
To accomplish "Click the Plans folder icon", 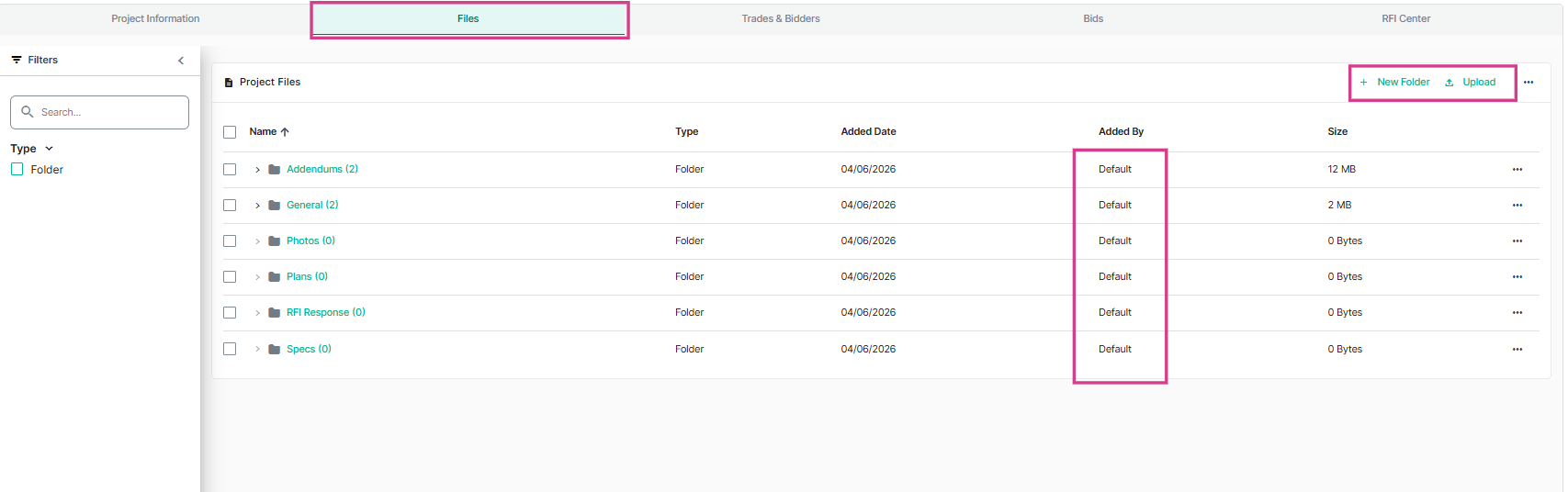I will [274, 277].
